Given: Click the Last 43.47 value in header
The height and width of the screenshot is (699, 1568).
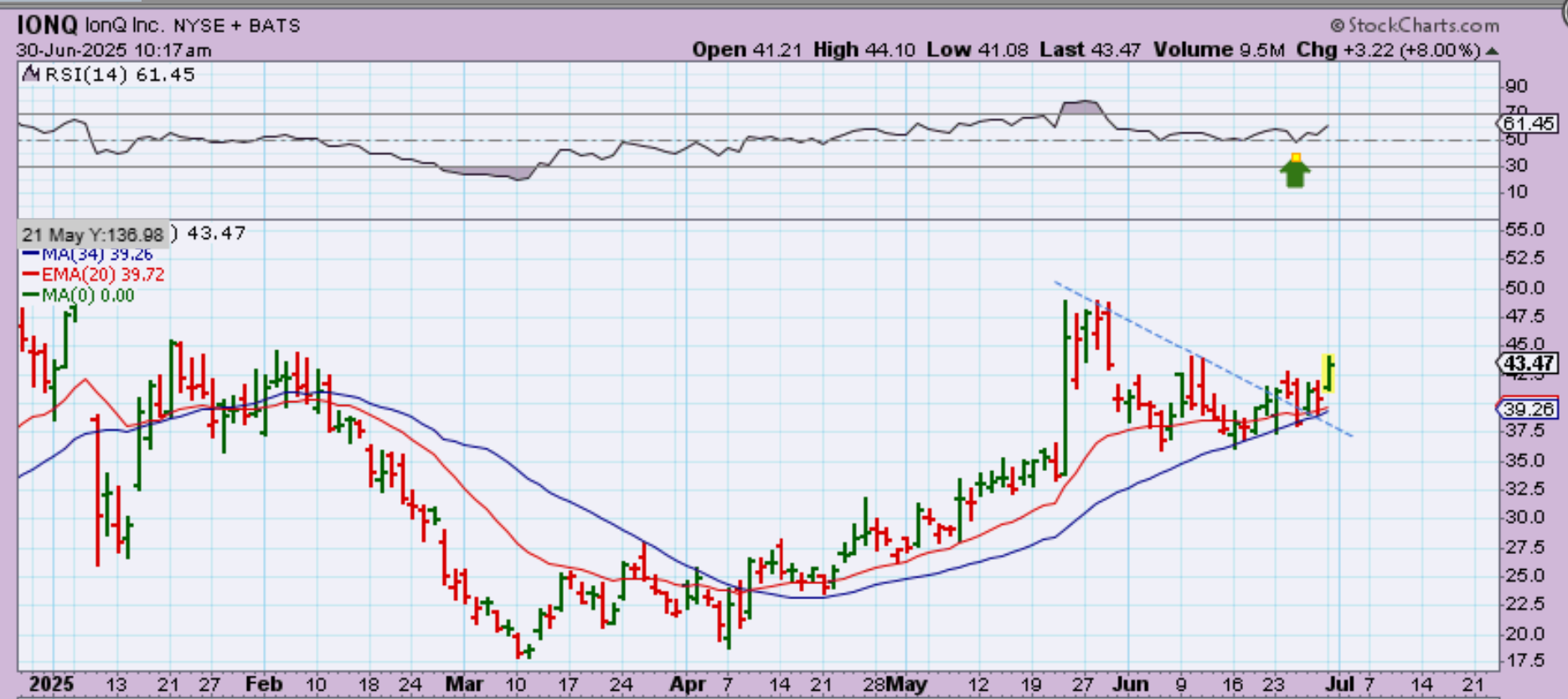Looking at the screenshot, I should click(x=1090, y=49).
